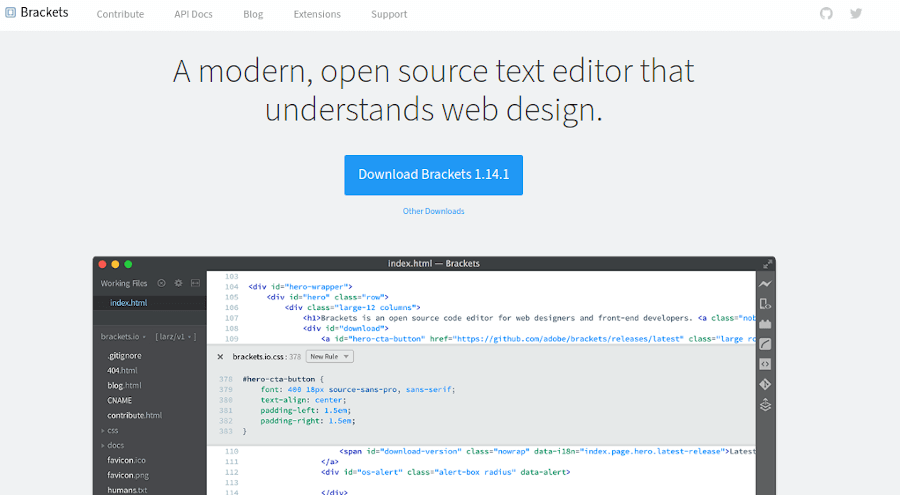Click the yellow minimize window dot
The image size is (900, 495).
(x=115, y=264)
